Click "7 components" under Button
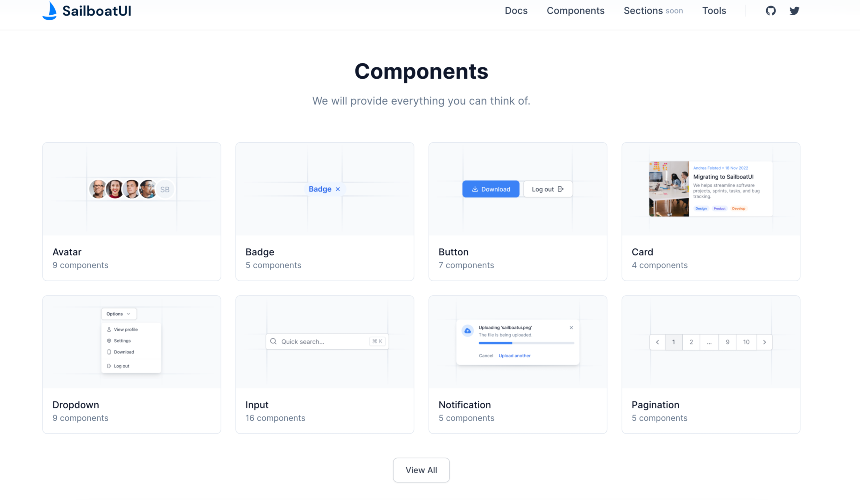The image size is (860, 500). (466, 265)
